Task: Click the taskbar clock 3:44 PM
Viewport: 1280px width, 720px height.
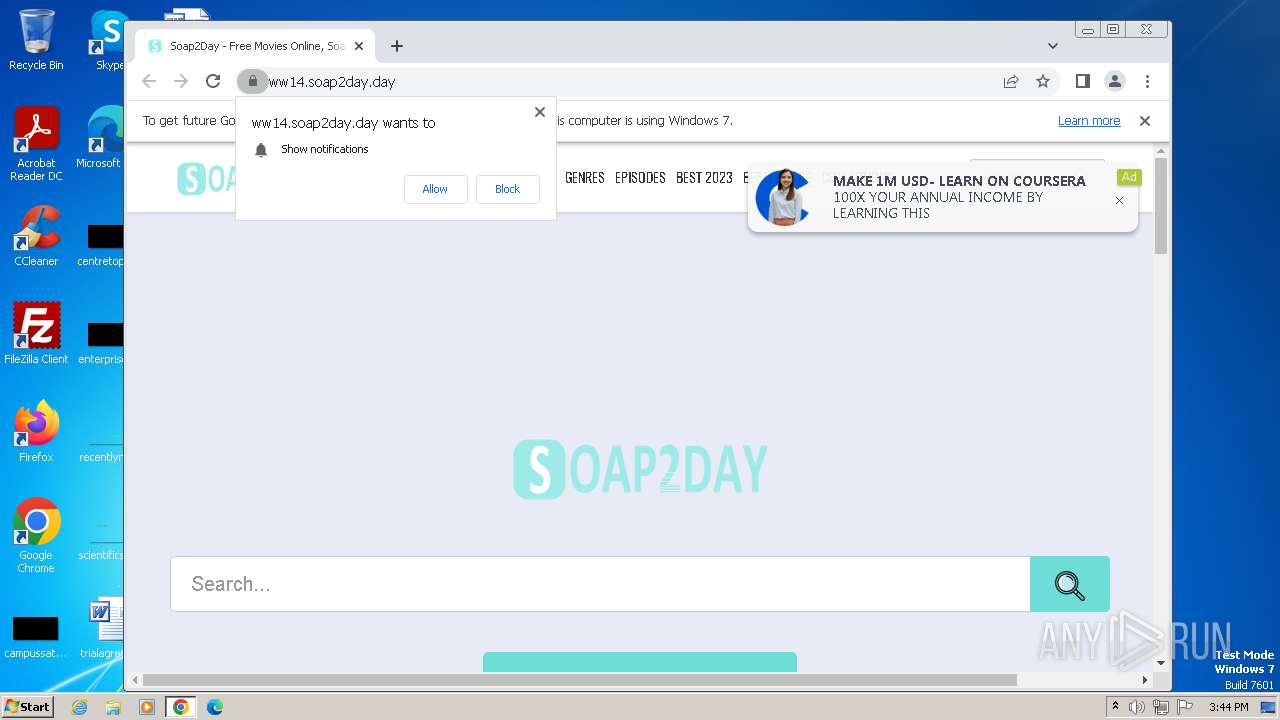Action: 1228,707
